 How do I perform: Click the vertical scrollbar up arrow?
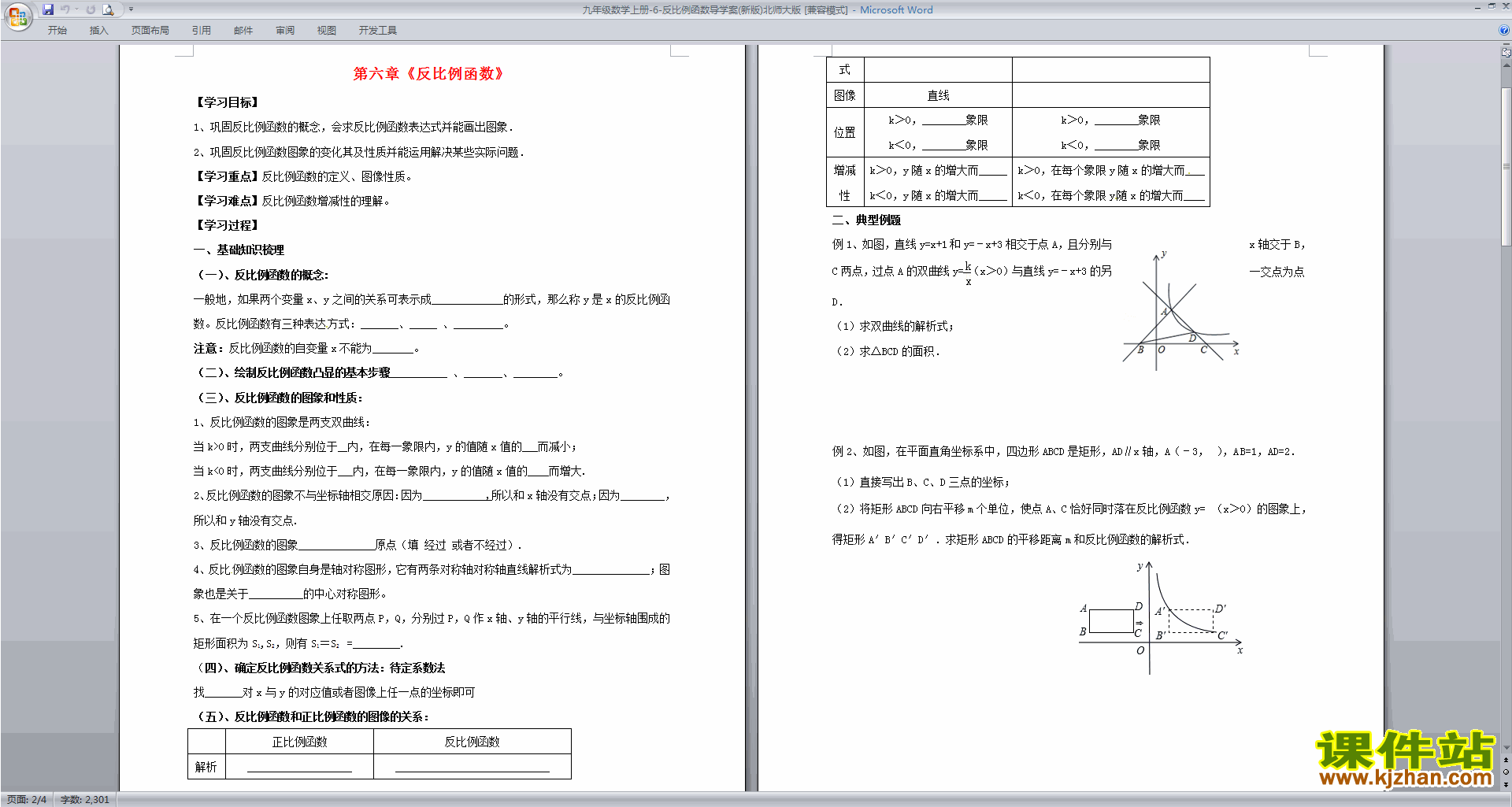(x=1506, y=65)
